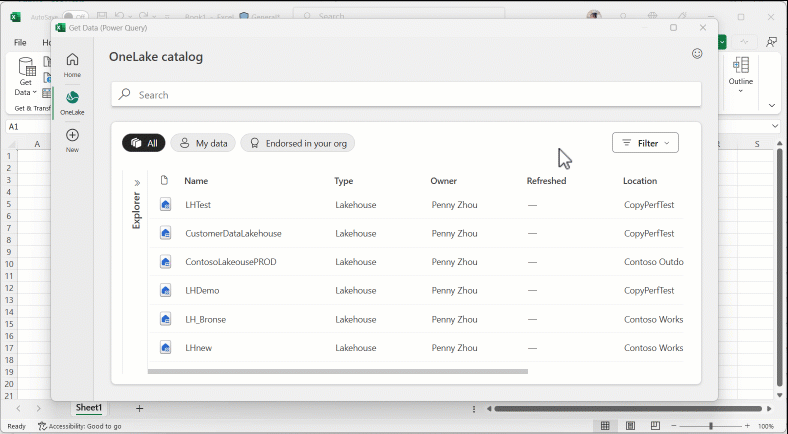Toggle the AutoSave switch

coord(74,17)
